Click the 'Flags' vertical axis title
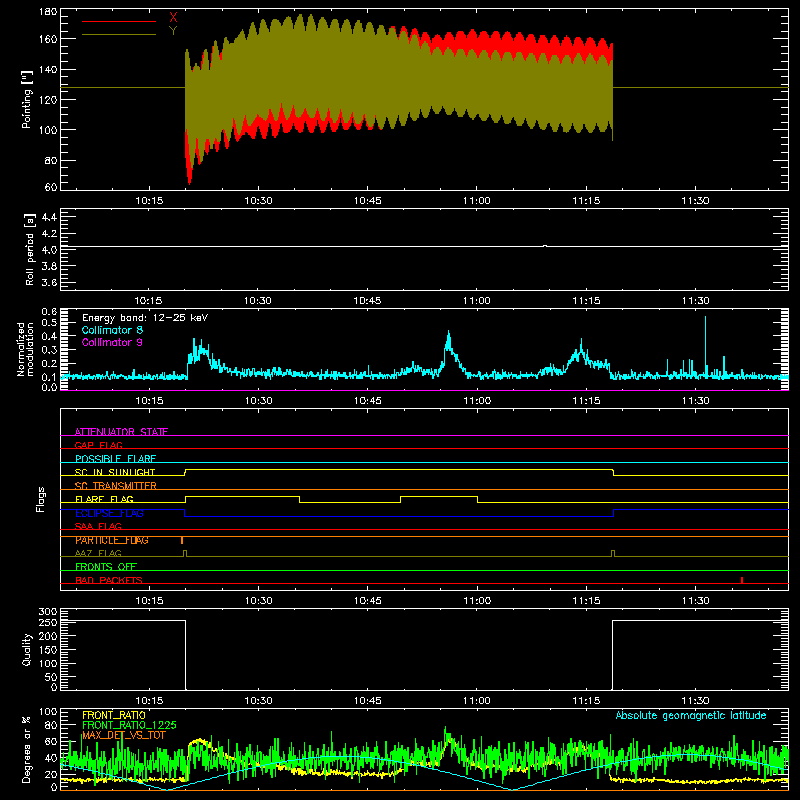 click(x=40, y=499)
